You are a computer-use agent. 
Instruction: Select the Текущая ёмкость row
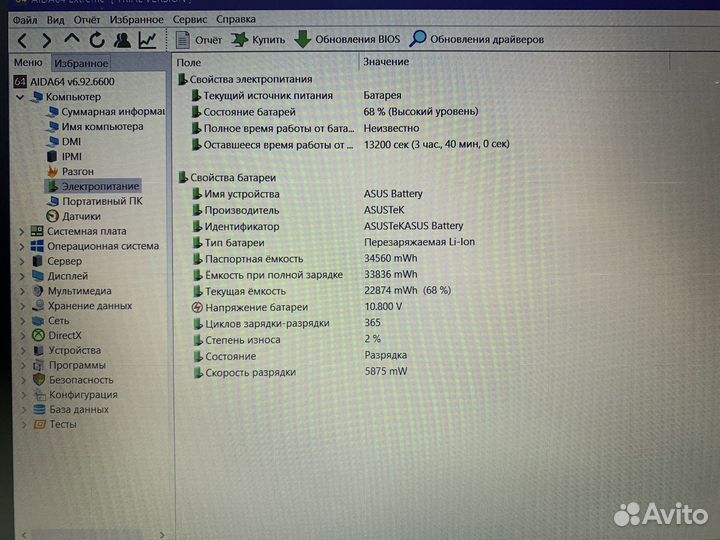coord(321,291)
